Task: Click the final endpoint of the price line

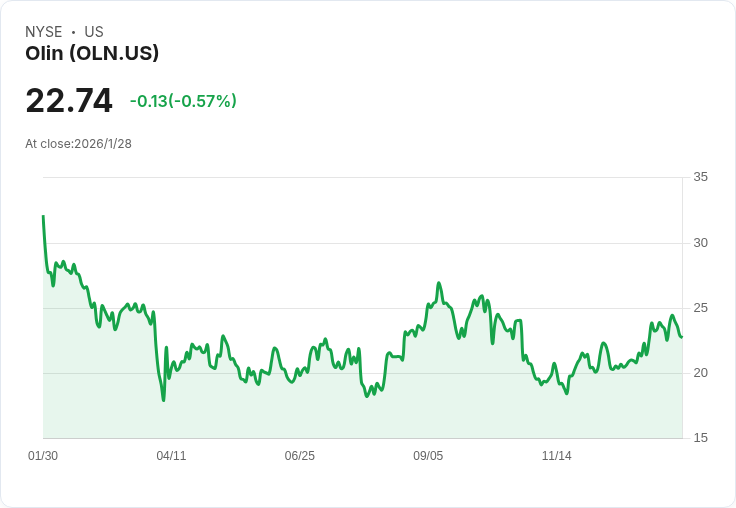Action: tap(682, 337)
